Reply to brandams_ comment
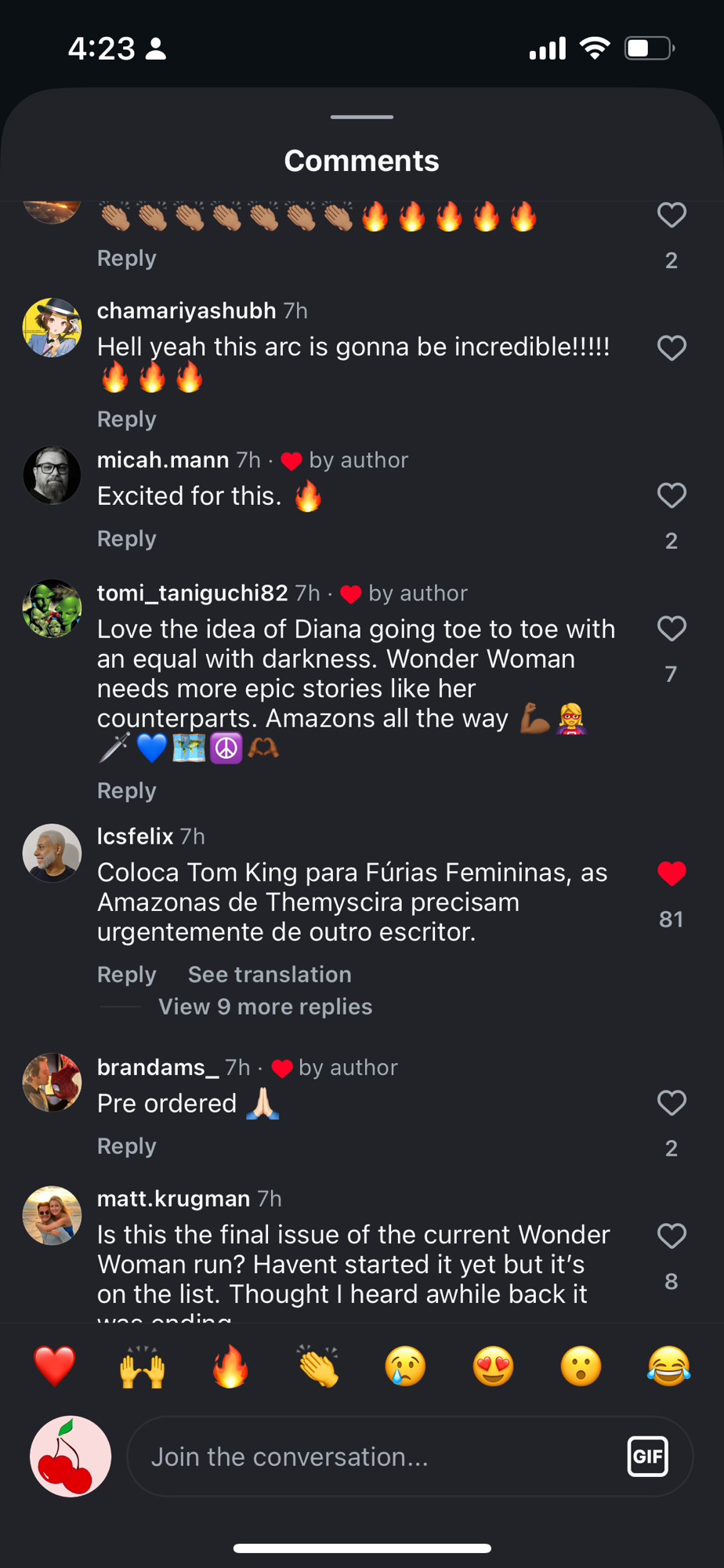This screenshot has height=1568, width=724. 127,1146
